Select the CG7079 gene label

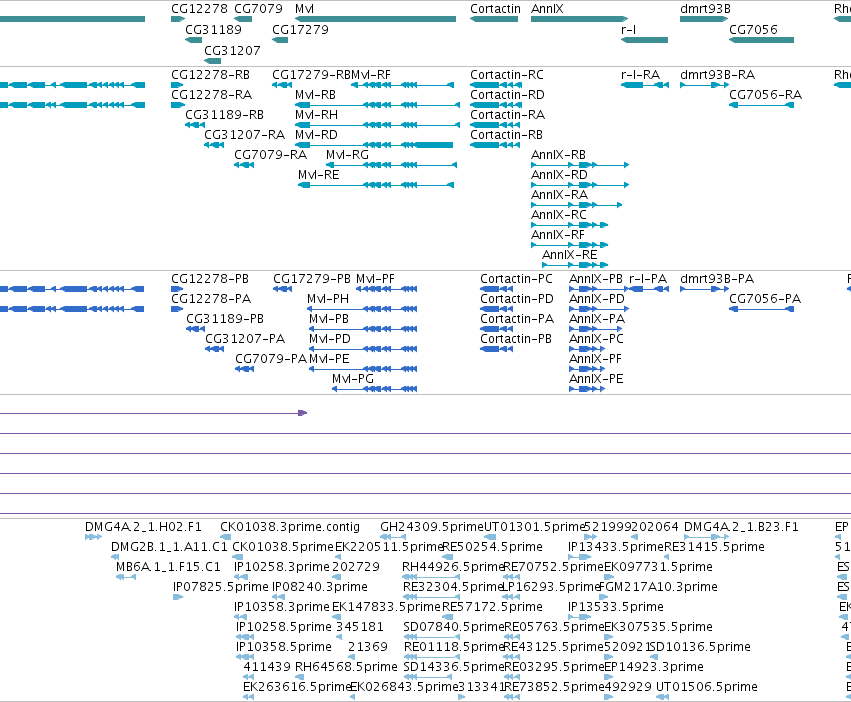[x=258, y=9]
